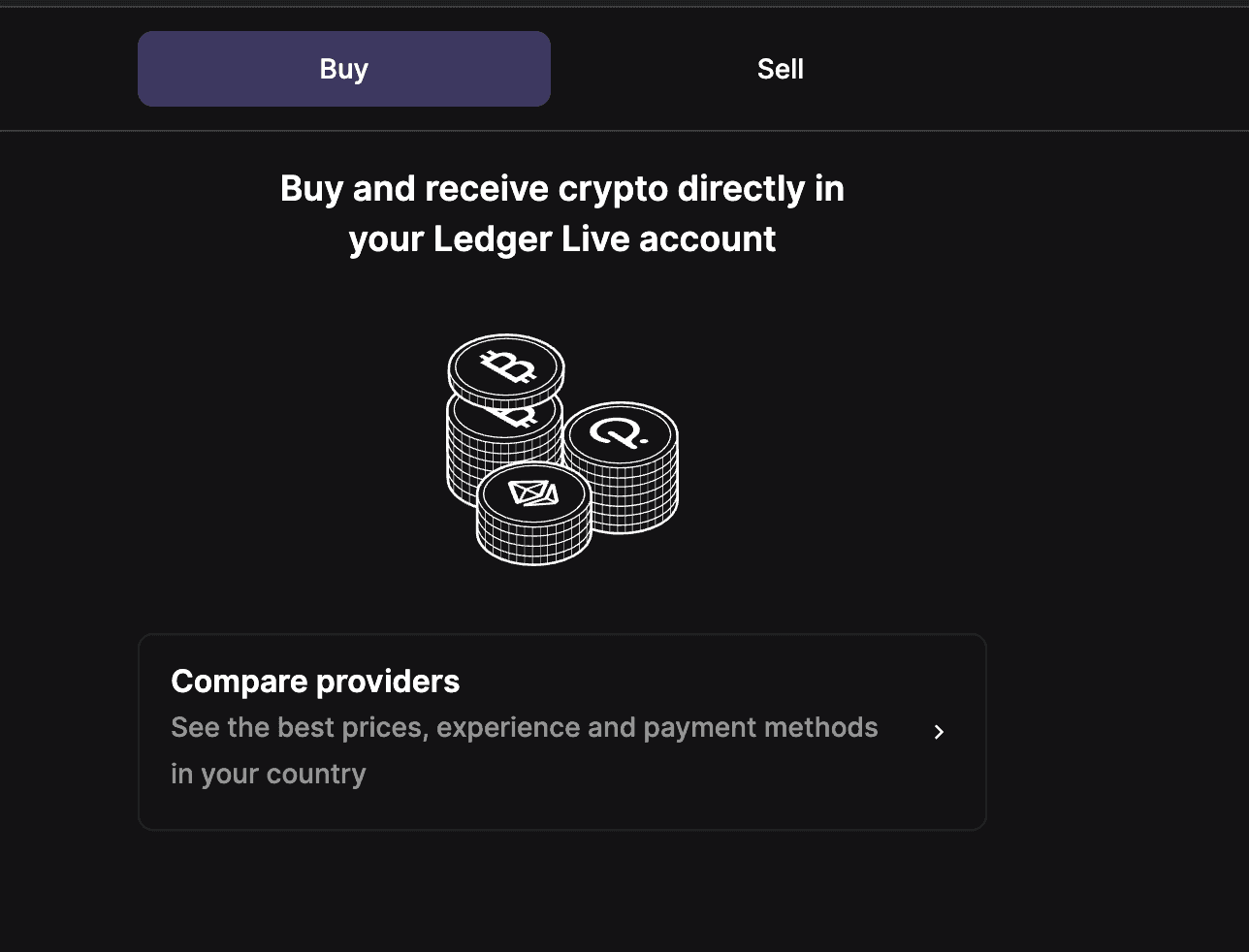Image resolution: width=1249 pixels, height=952 pixels.
Task: Click the Ethereum coin icon
Action: [x=533, y=493]
